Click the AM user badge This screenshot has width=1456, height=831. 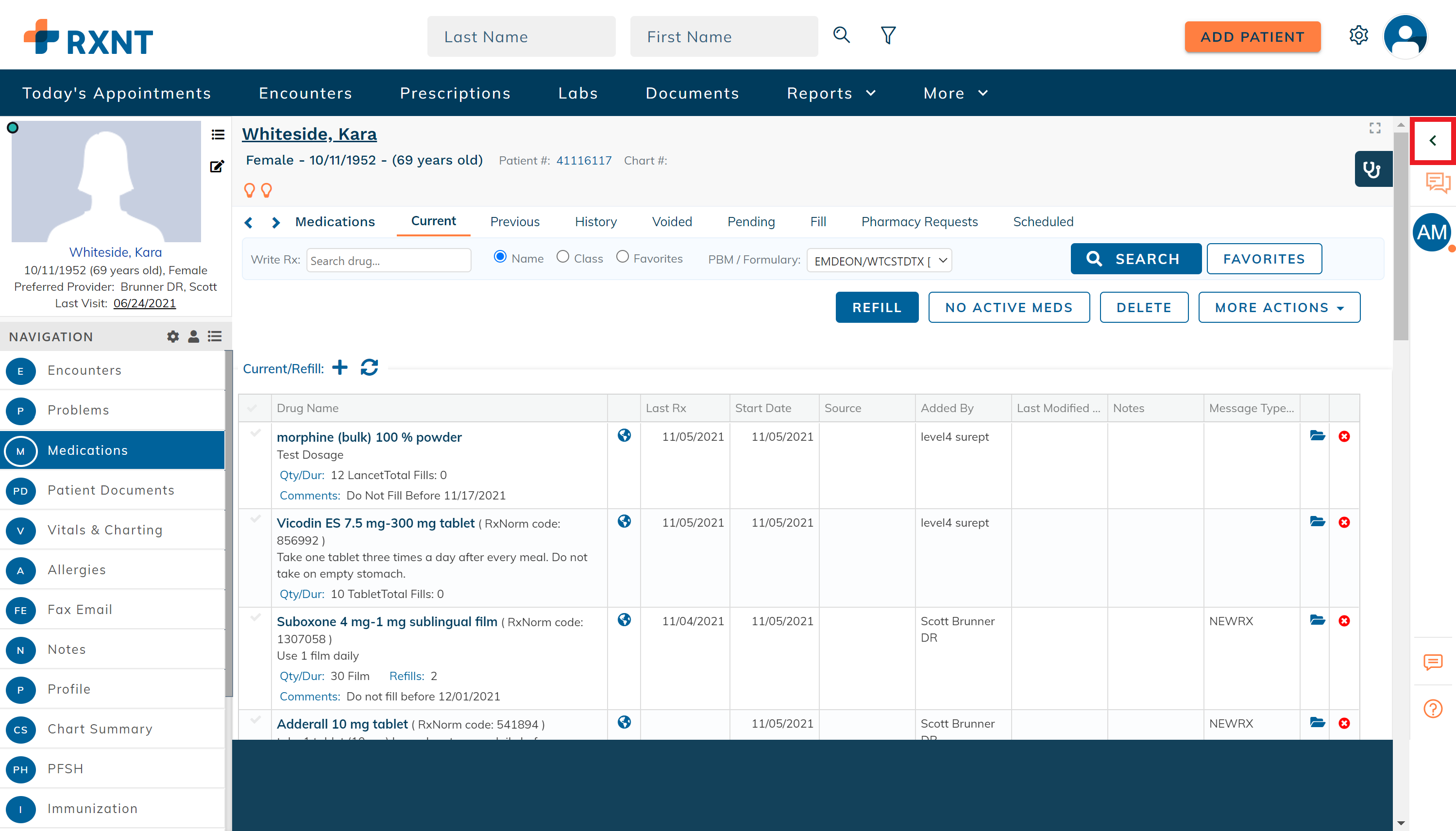1432,233
